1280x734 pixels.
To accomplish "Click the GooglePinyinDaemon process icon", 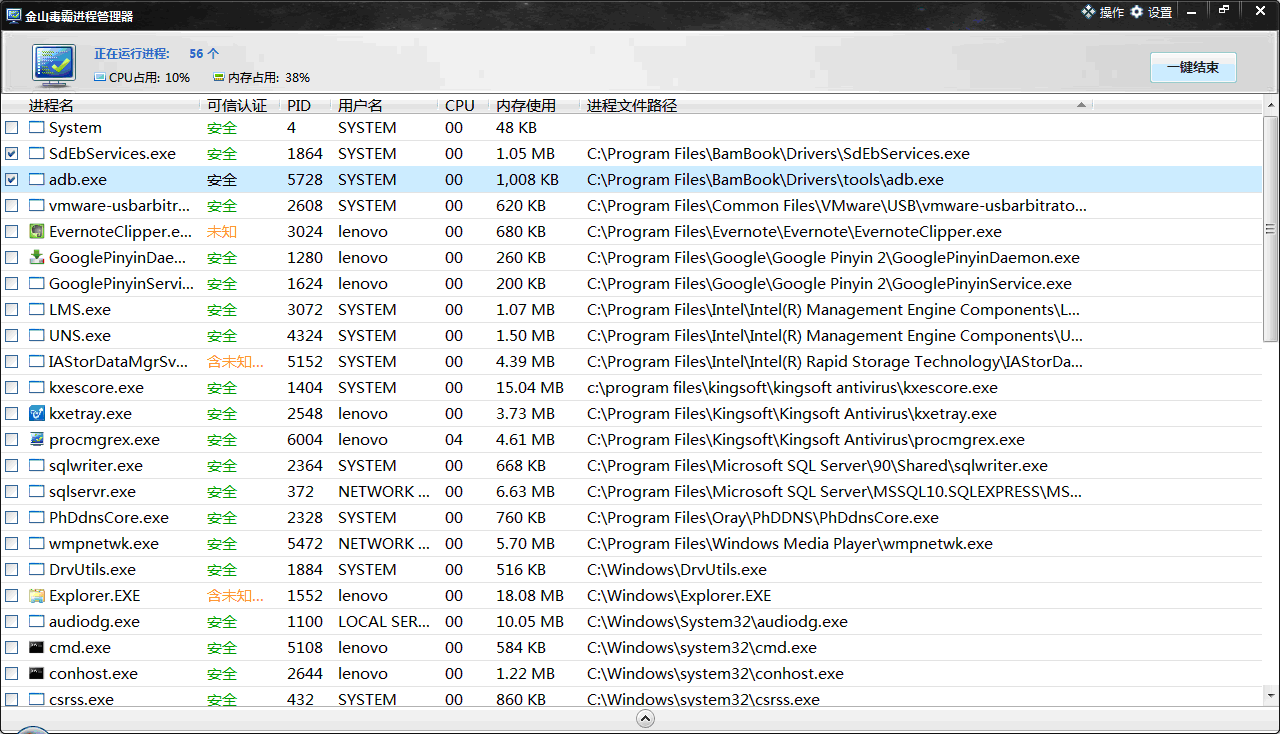I will coord(37,258).
